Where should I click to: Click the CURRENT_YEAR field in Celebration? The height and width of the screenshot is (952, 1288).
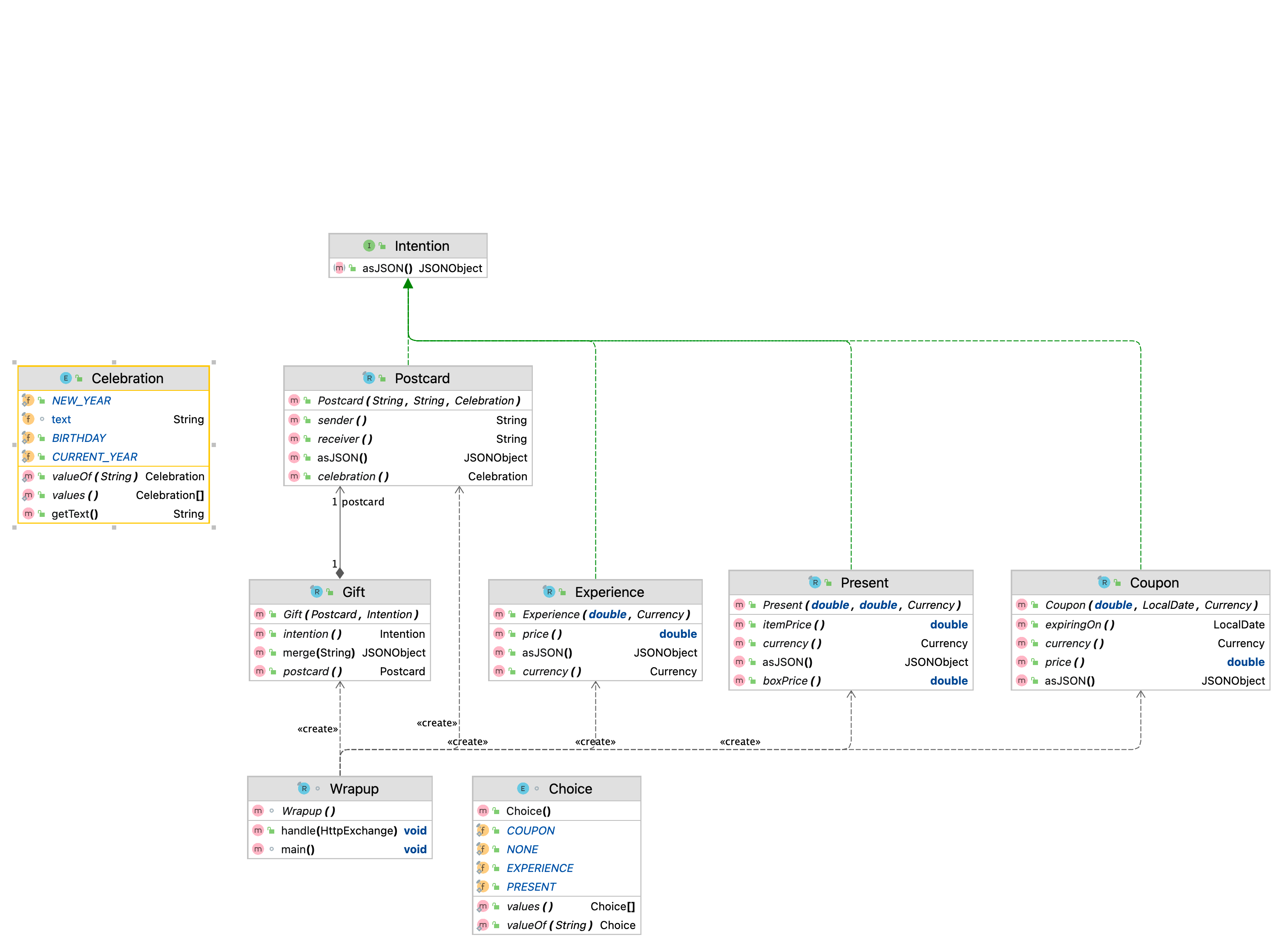[x=95, y=457]
